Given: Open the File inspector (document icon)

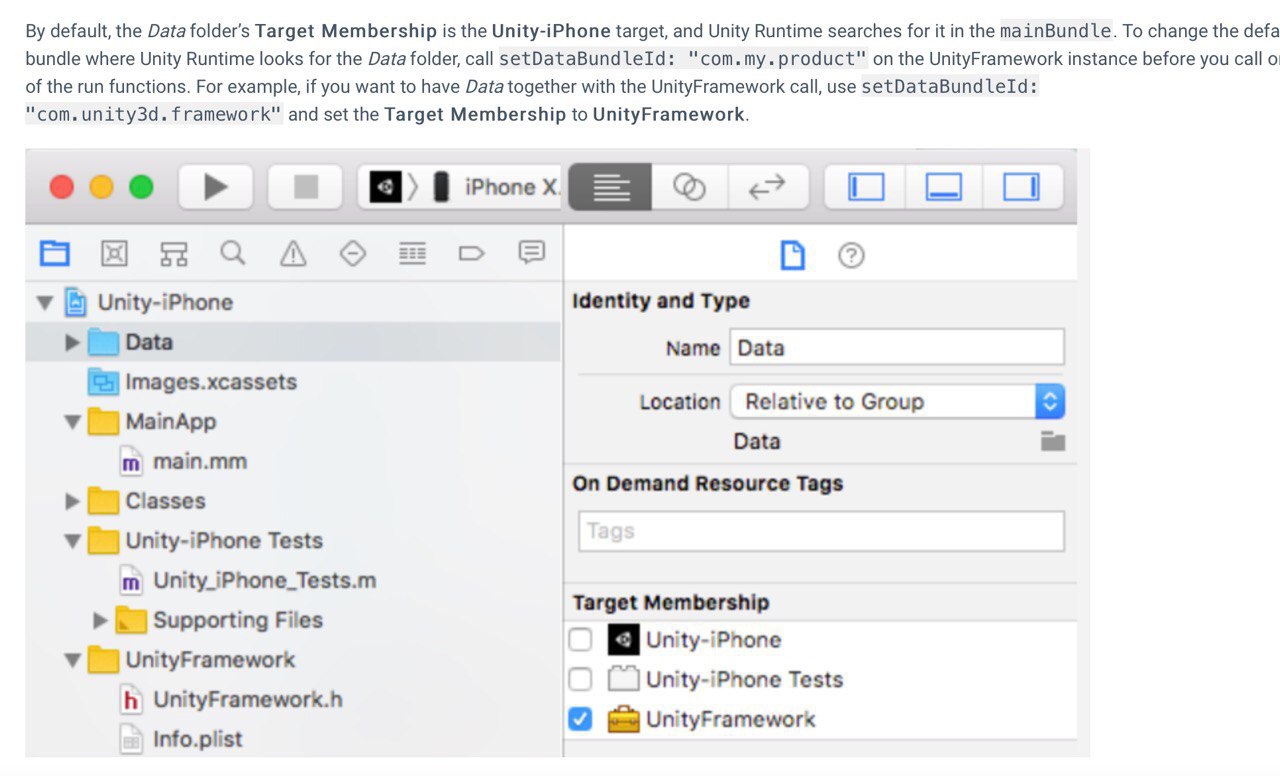Looking at the screenshot, I should pos(792,256).
